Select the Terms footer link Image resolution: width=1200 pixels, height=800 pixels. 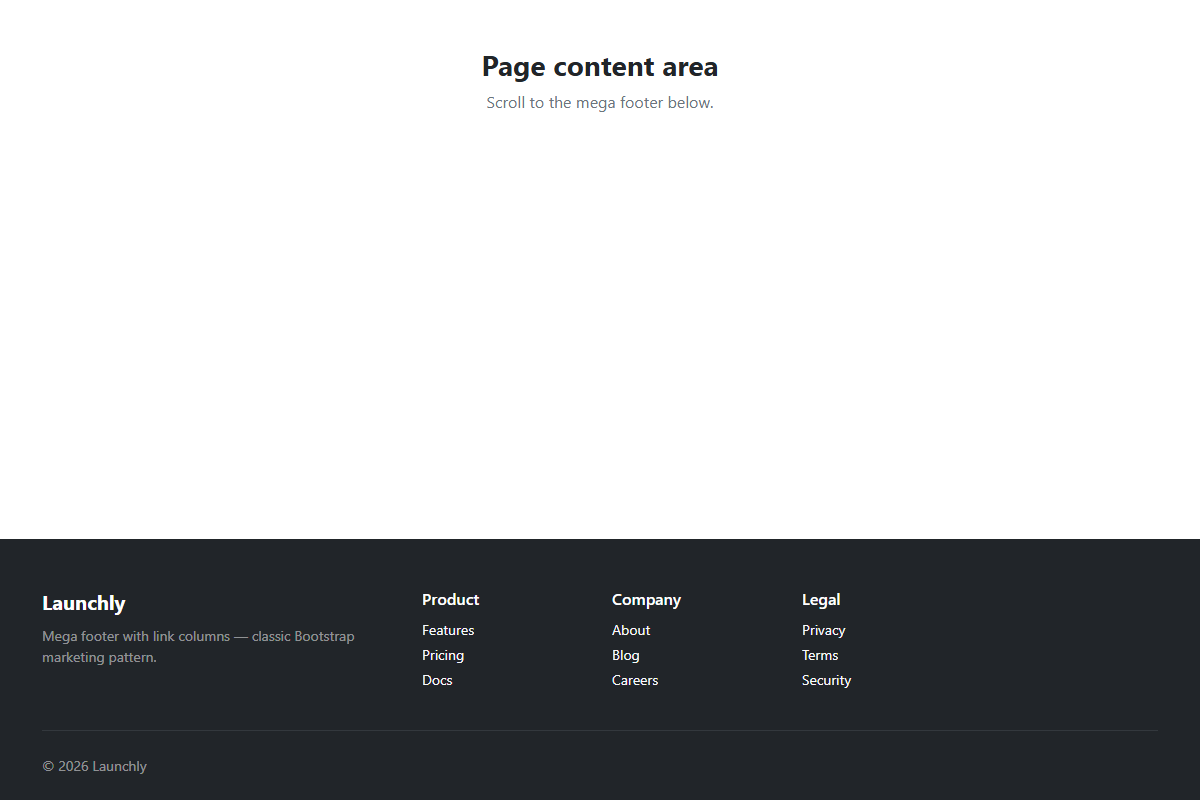point(820,655)
